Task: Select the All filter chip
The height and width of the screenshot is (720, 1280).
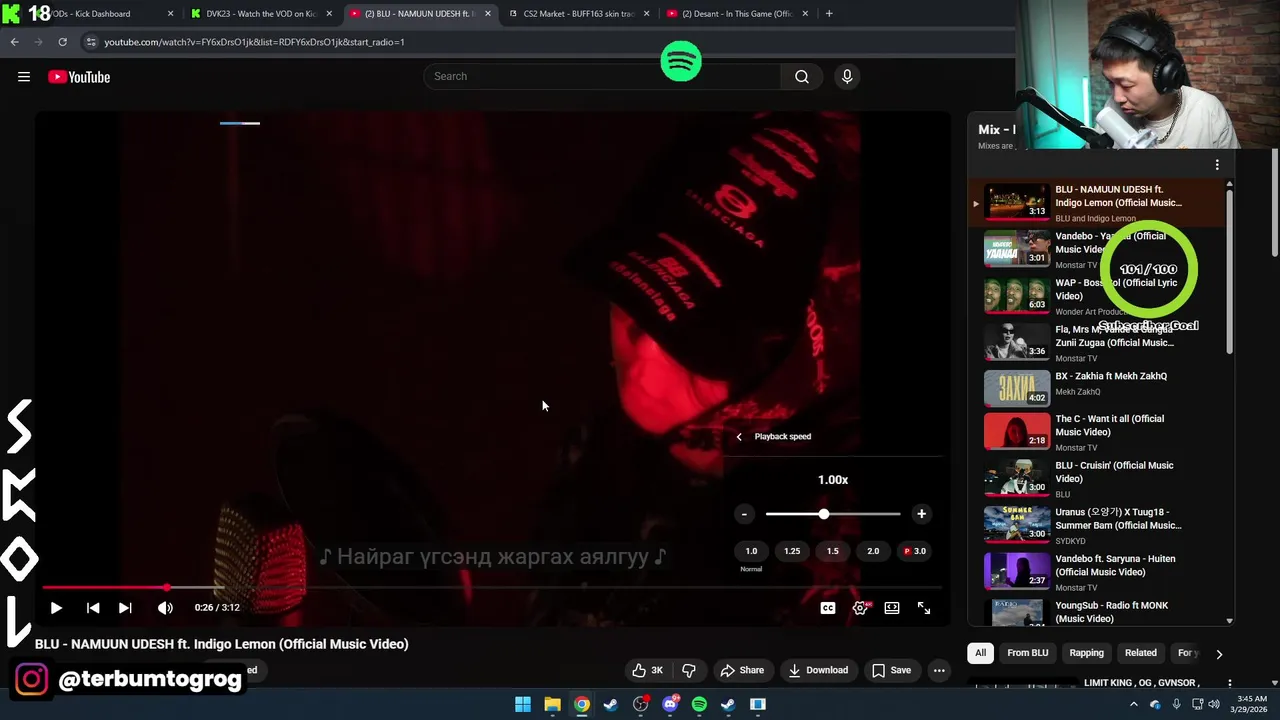Action: 980,653
